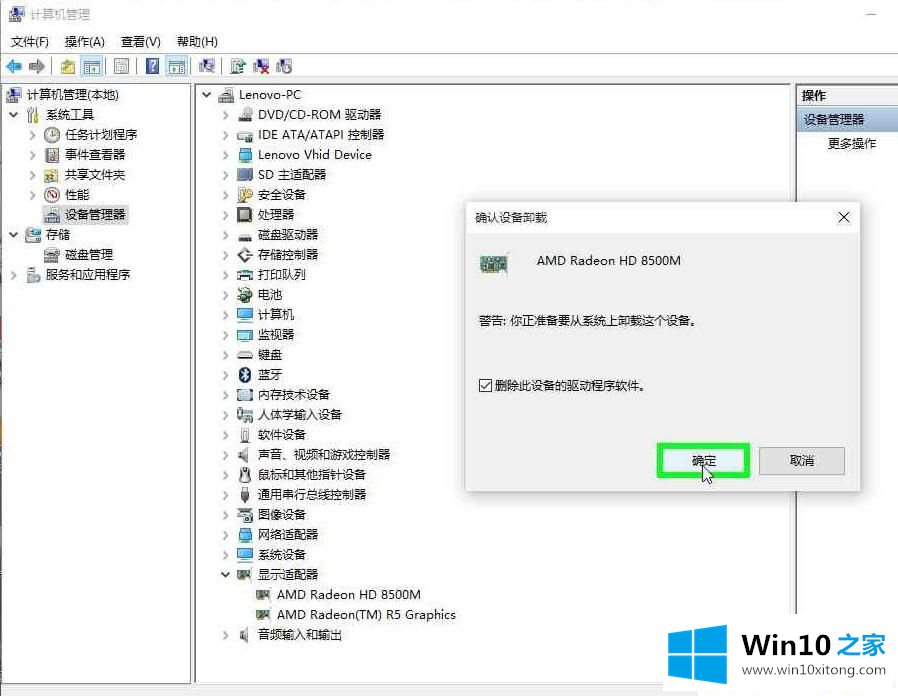The height and width of the screenshot is (696, 898).
Task: Click the Task Scheduler (任务计划程序) clock icon
Action: [x=52, y=135]
